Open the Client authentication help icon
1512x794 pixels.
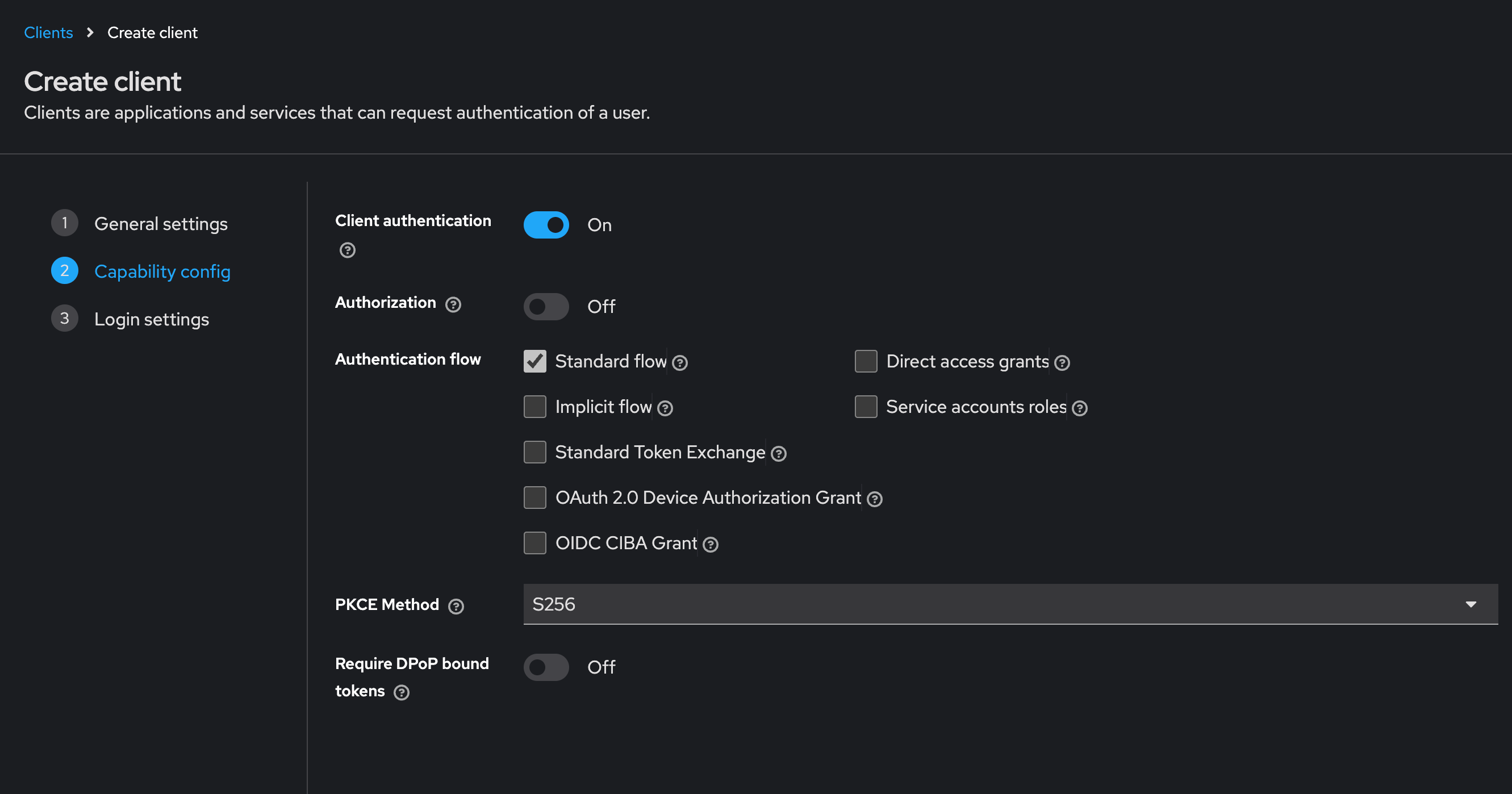pos(347,250)
